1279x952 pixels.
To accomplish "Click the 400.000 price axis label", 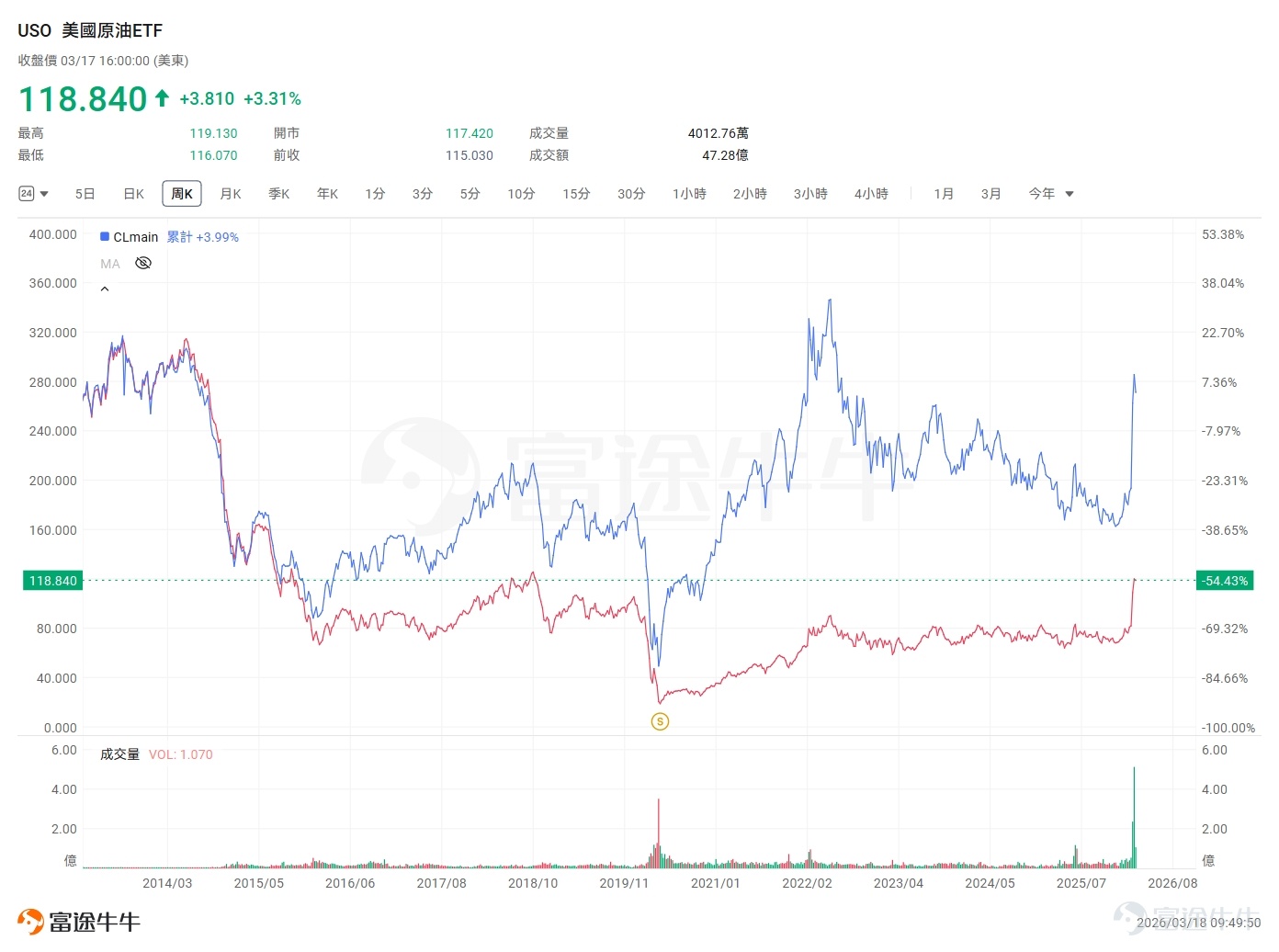I will point(53,234).
